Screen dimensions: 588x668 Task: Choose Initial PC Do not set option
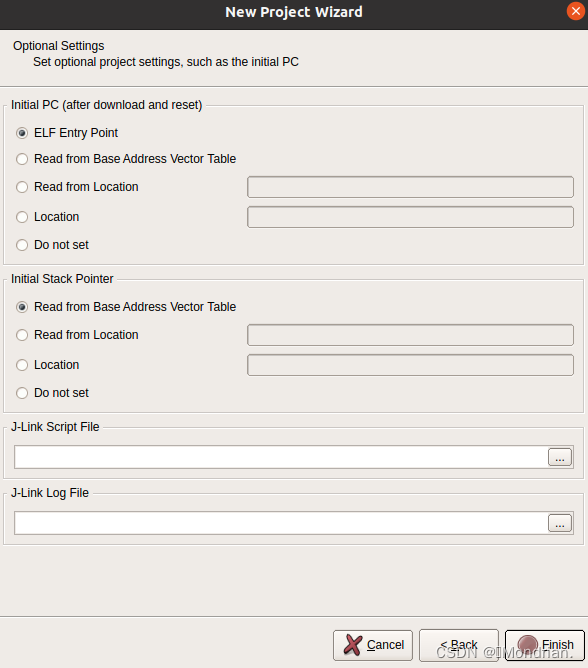click(22, 245)
